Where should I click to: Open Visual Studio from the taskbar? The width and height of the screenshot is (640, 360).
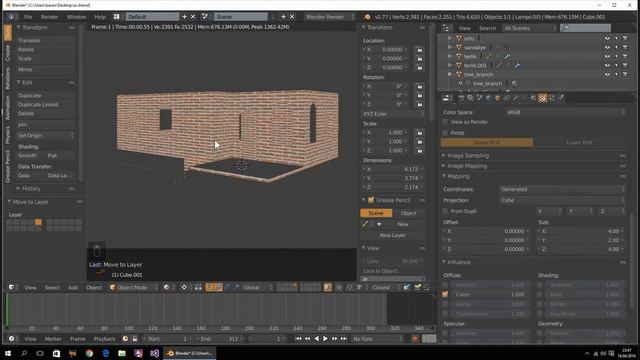pos(154,353)
